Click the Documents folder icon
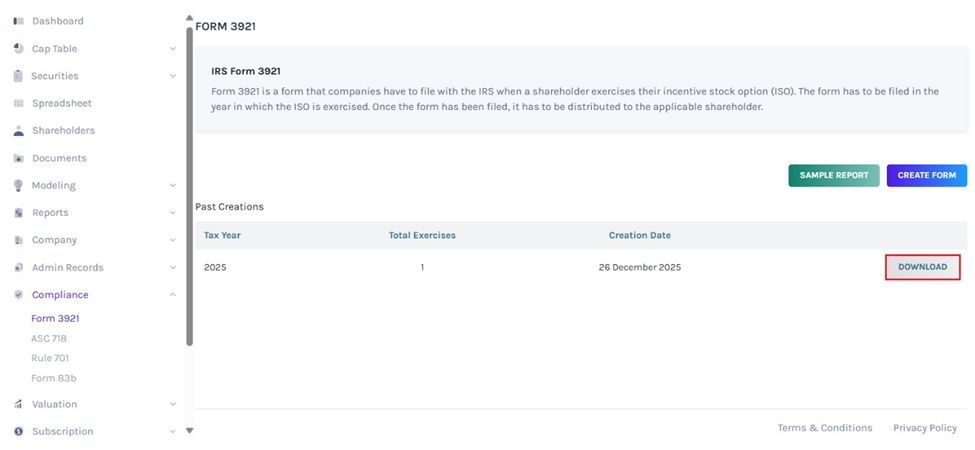This screenshot has height=450, width=975. (x=18, y=159)
